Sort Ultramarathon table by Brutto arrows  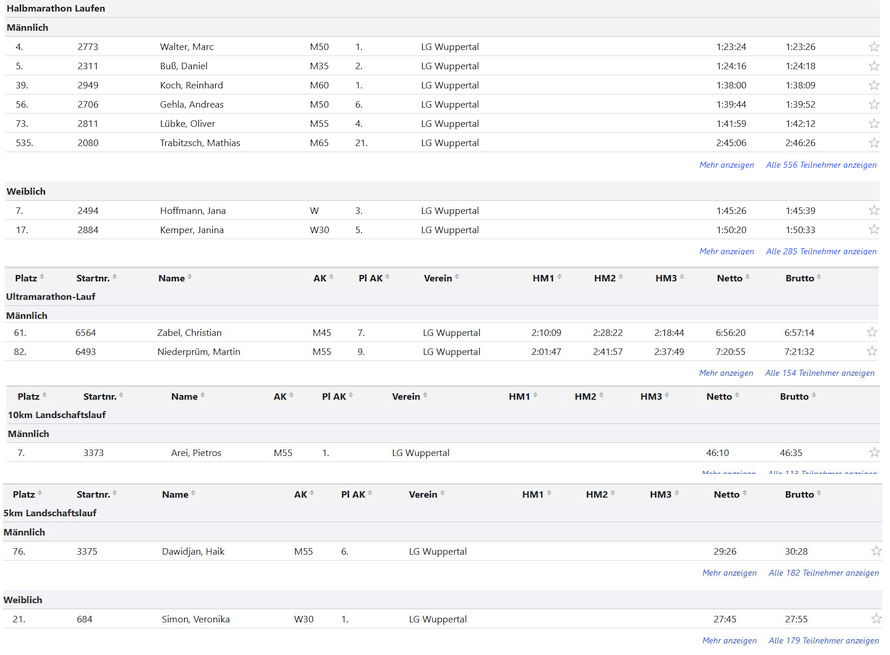[819, 278]
